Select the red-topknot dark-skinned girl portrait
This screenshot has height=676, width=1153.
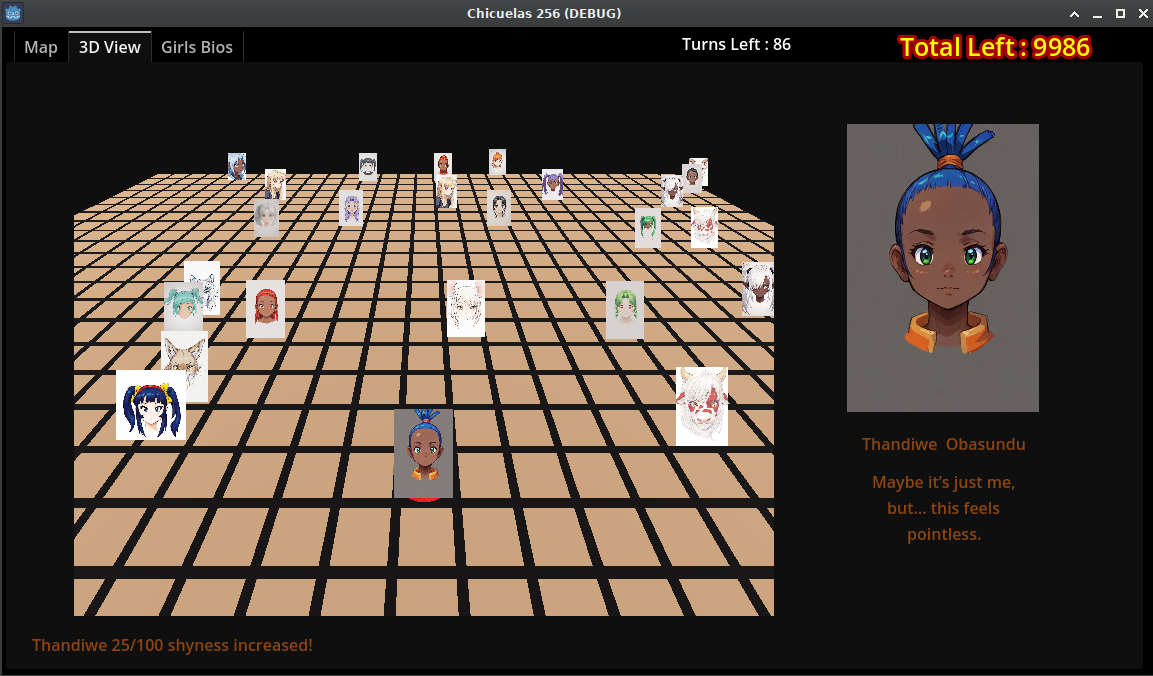[443, 165]
